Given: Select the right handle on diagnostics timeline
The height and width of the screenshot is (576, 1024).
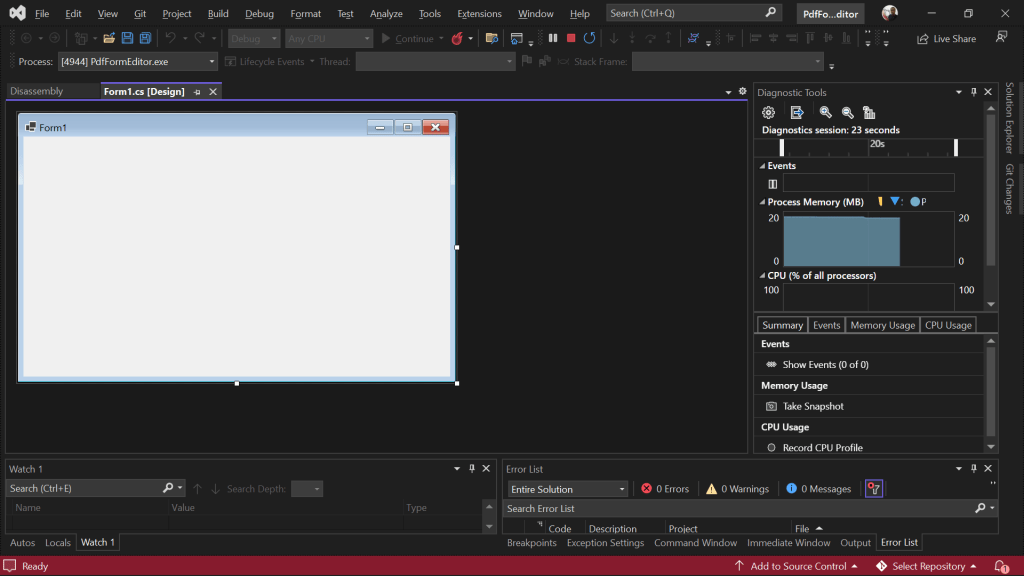Looking at the screenshot, I should click(955, 148).
